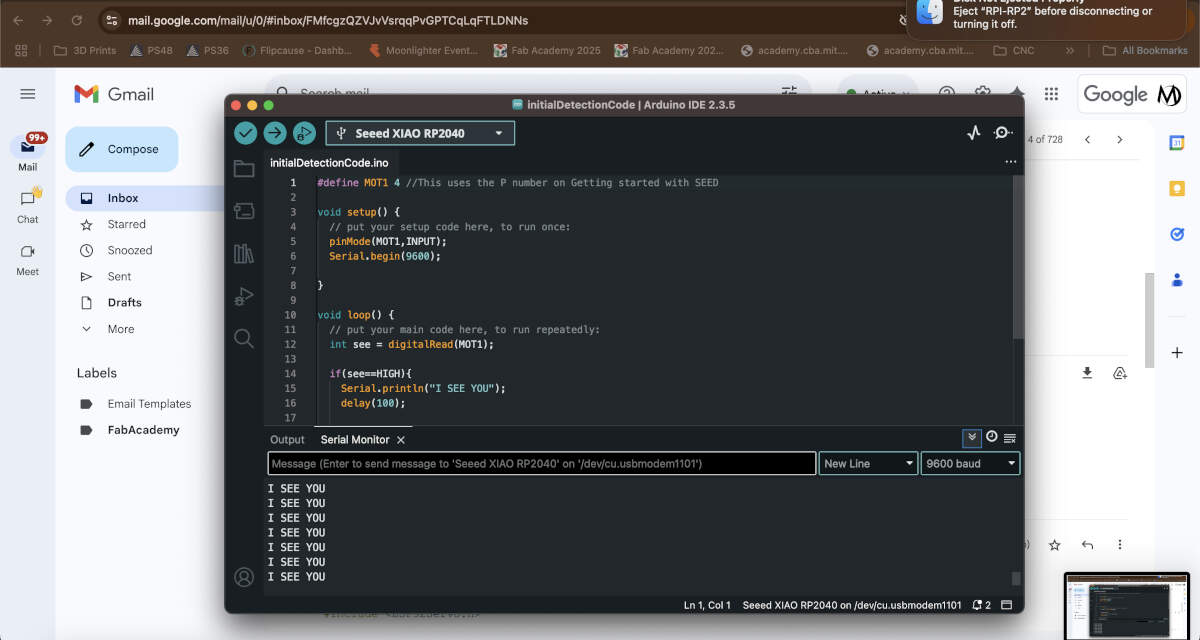Toggle timestamps in Serial Monitor

(991, 437)
